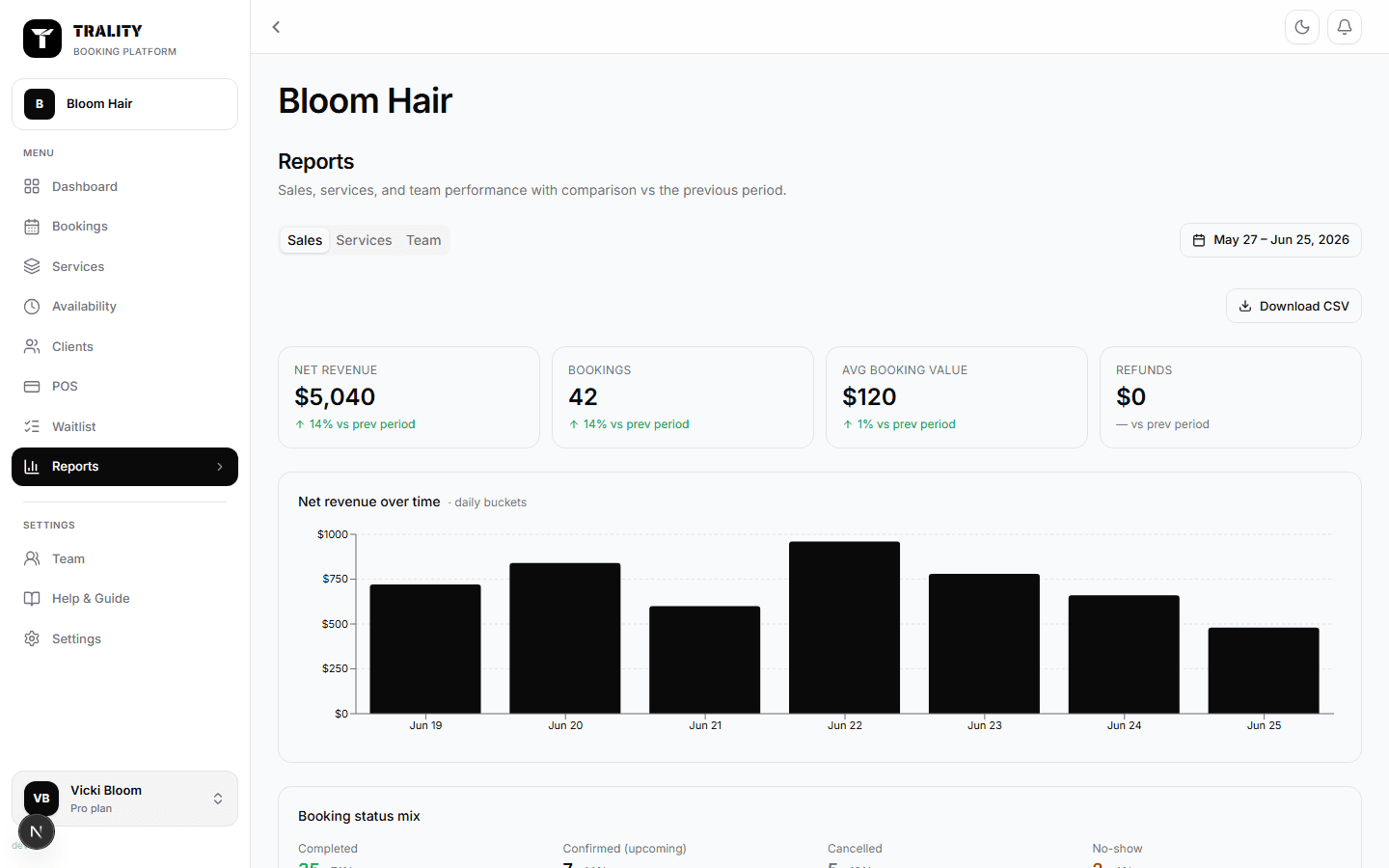The image size is (1389, 868).
Task: Click the VB avatar icon
Action: pyautogui.click(x=41, y=799)
